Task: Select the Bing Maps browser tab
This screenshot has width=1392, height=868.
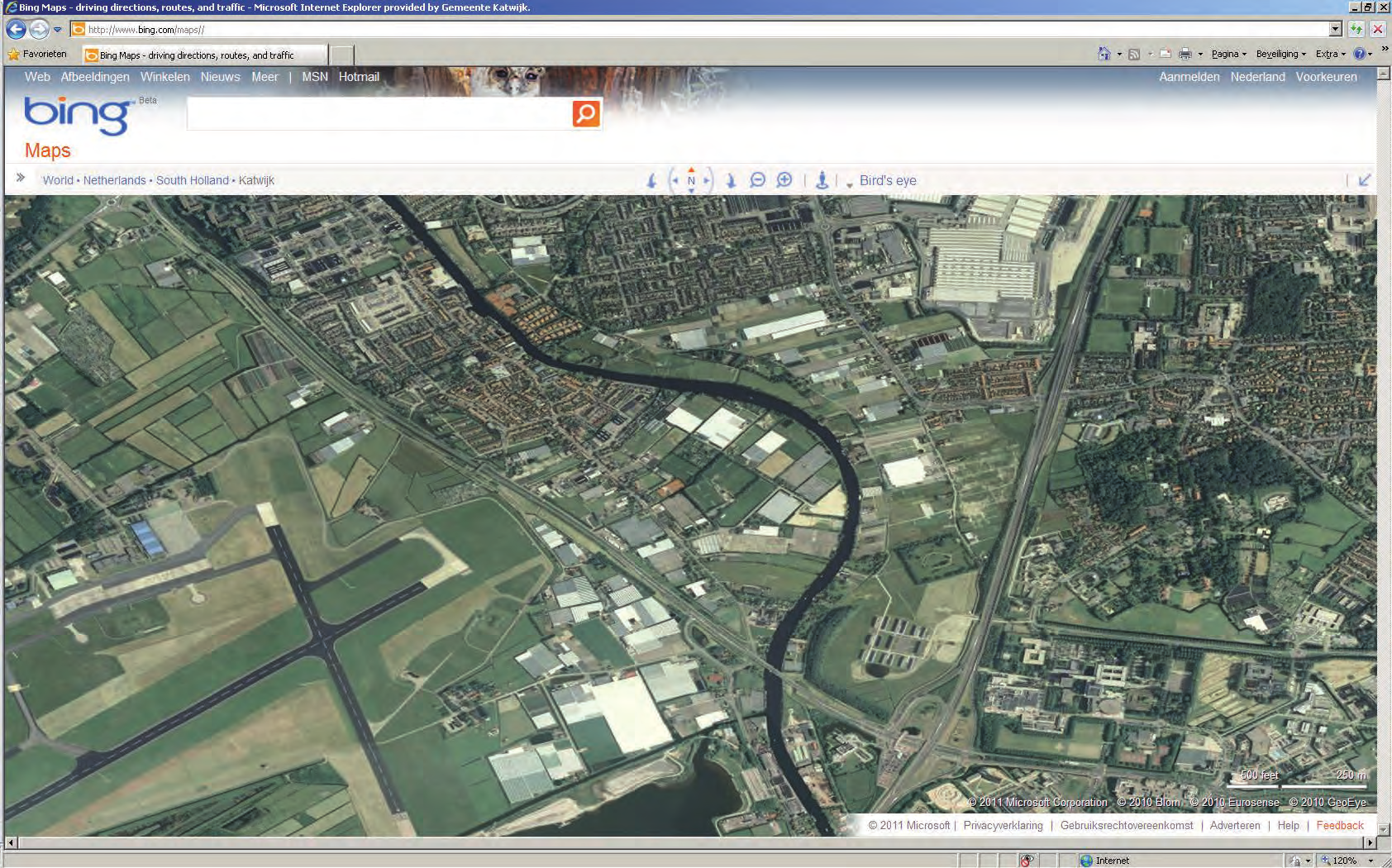Action: [204, 55]
